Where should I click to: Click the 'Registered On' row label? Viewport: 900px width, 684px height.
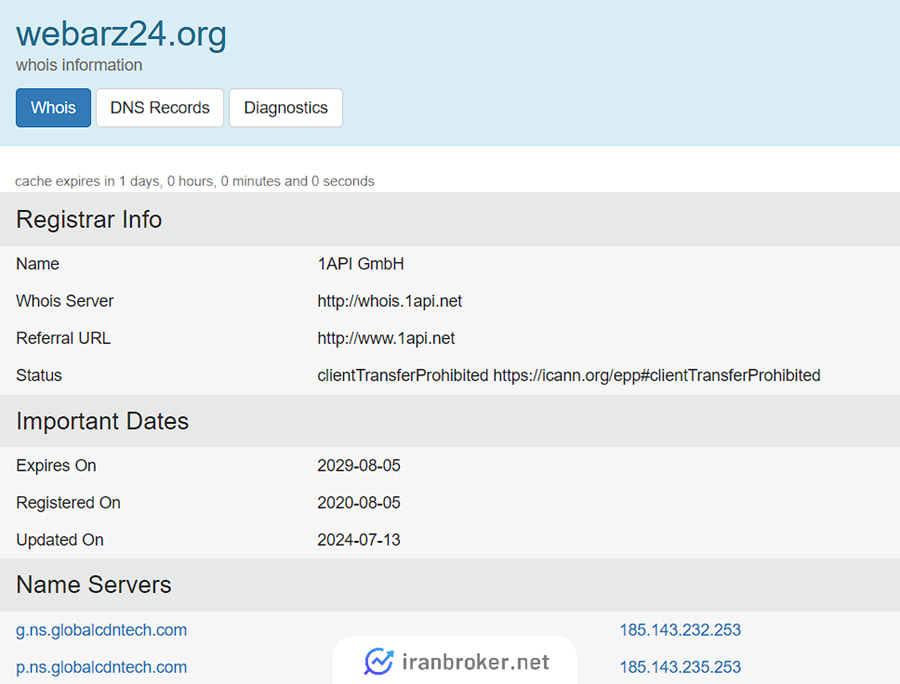coord(68,503)
